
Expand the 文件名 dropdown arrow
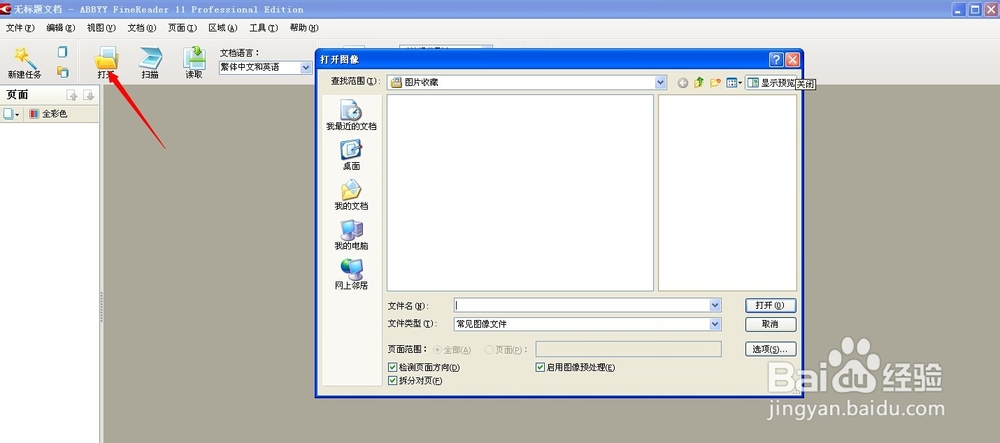715,305
